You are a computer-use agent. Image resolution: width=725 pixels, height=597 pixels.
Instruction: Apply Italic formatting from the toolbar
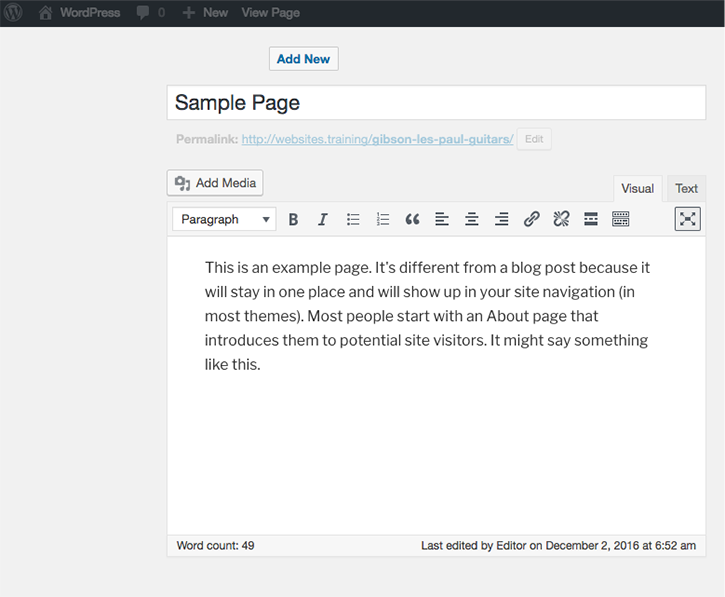[x=323, y=220]
